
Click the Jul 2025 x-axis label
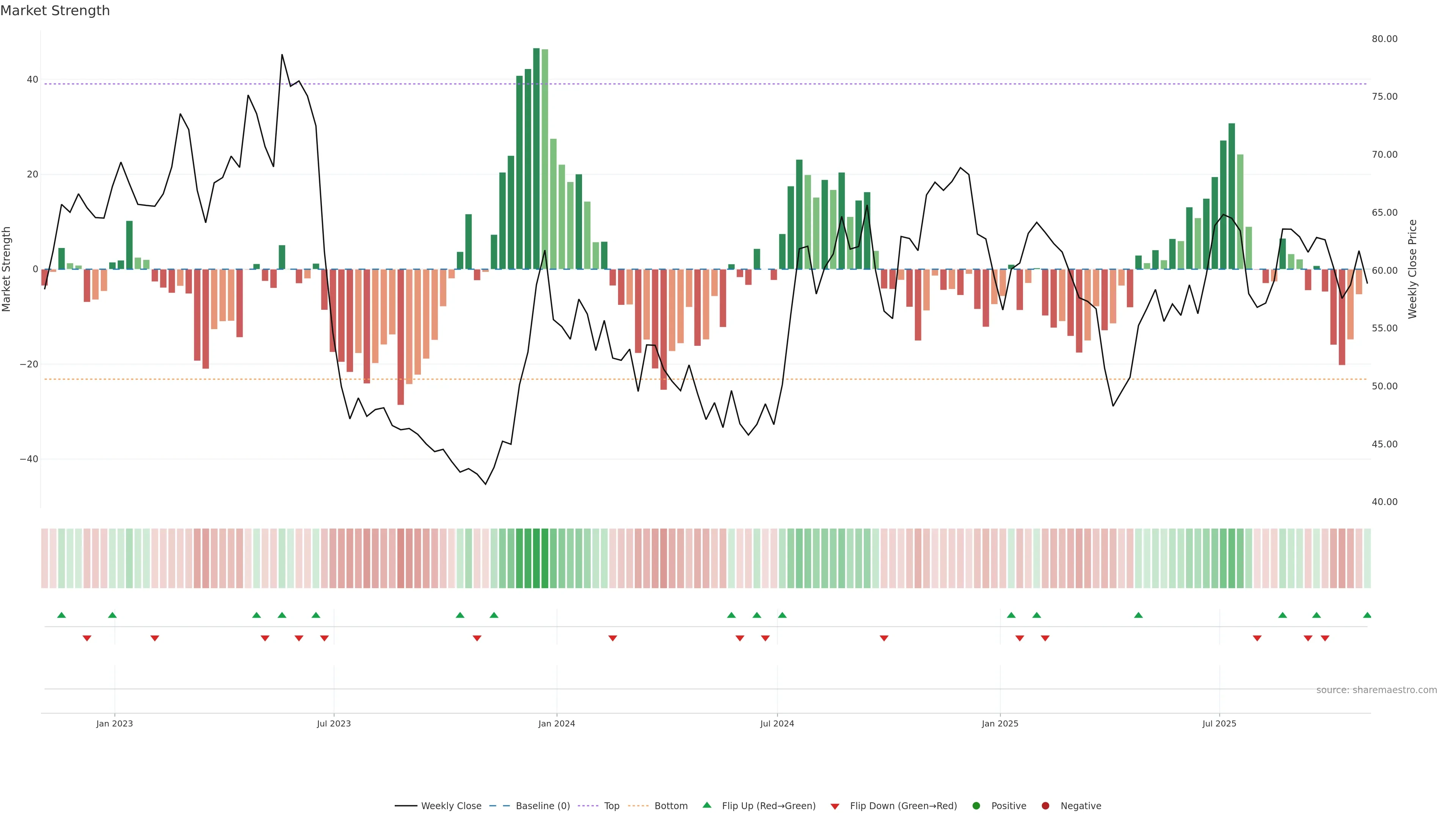pyautogui.click(x=1219, y=723)
